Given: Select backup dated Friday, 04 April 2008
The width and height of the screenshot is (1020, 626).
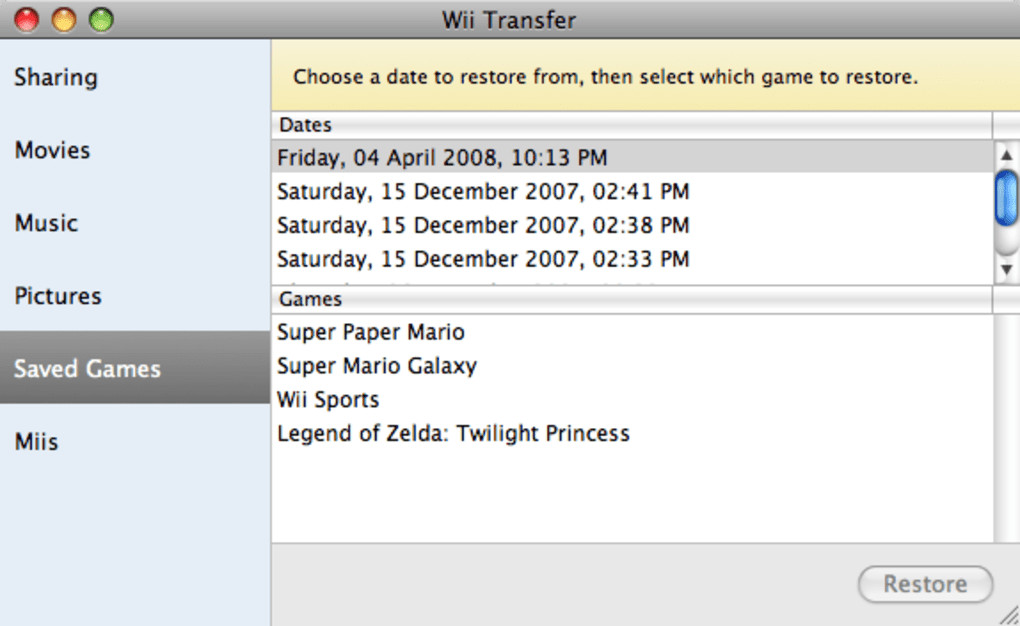Looking at the screenshot, I should coord(442,158).
